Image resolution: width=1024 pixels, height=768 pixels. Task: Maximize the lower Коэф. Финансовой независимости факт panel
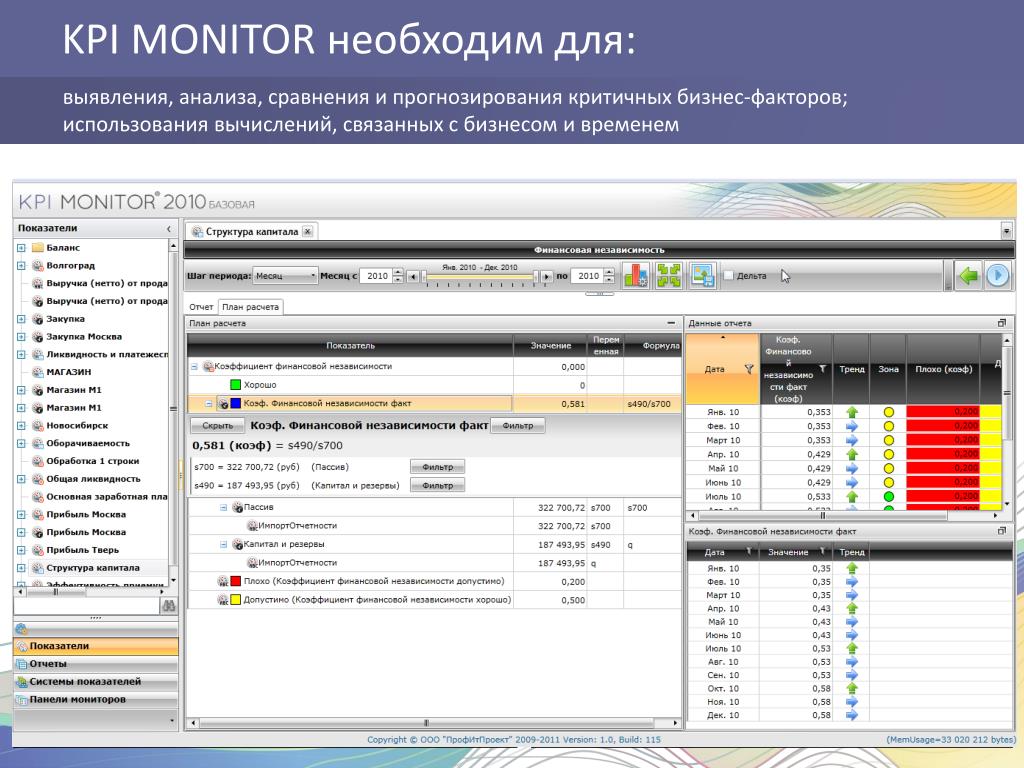pos(1002,532)
